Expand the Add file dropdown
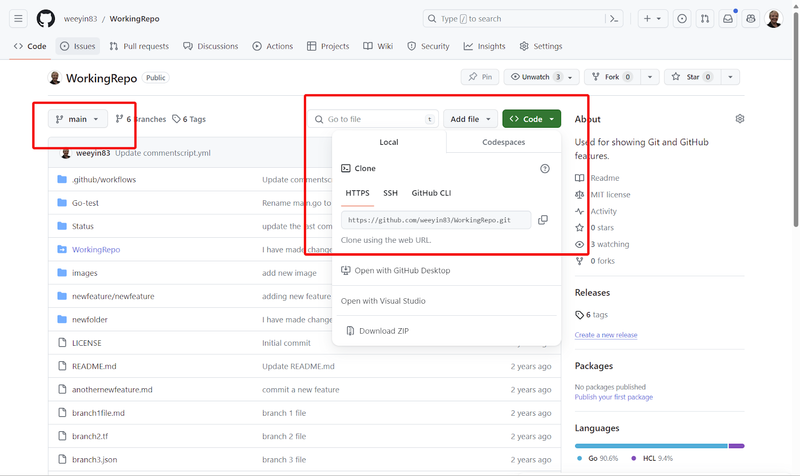Screen dimensions: 800x476 470,119
